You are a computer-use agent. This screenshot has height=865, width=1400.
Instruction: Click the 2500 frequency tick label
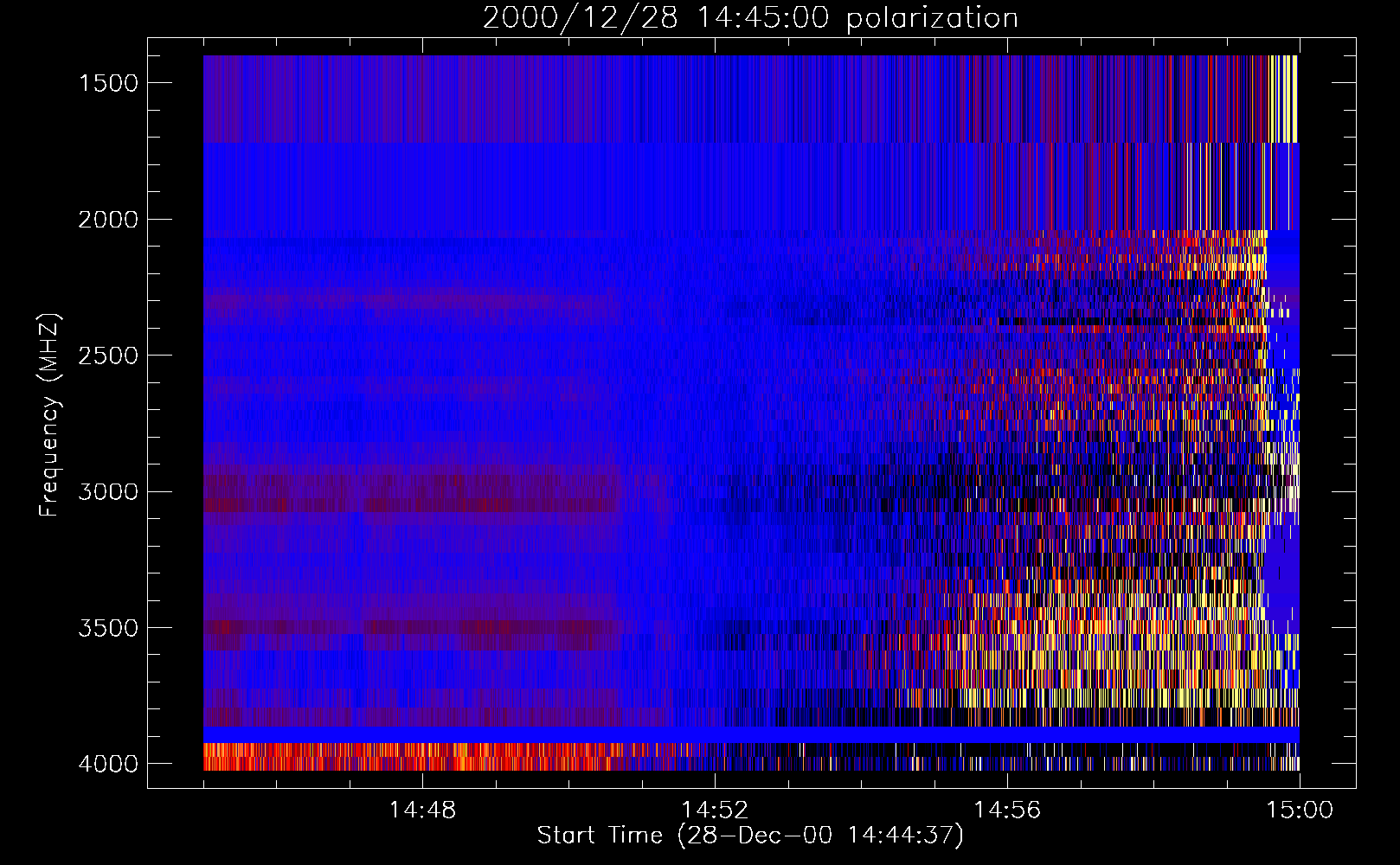[108, 356]
